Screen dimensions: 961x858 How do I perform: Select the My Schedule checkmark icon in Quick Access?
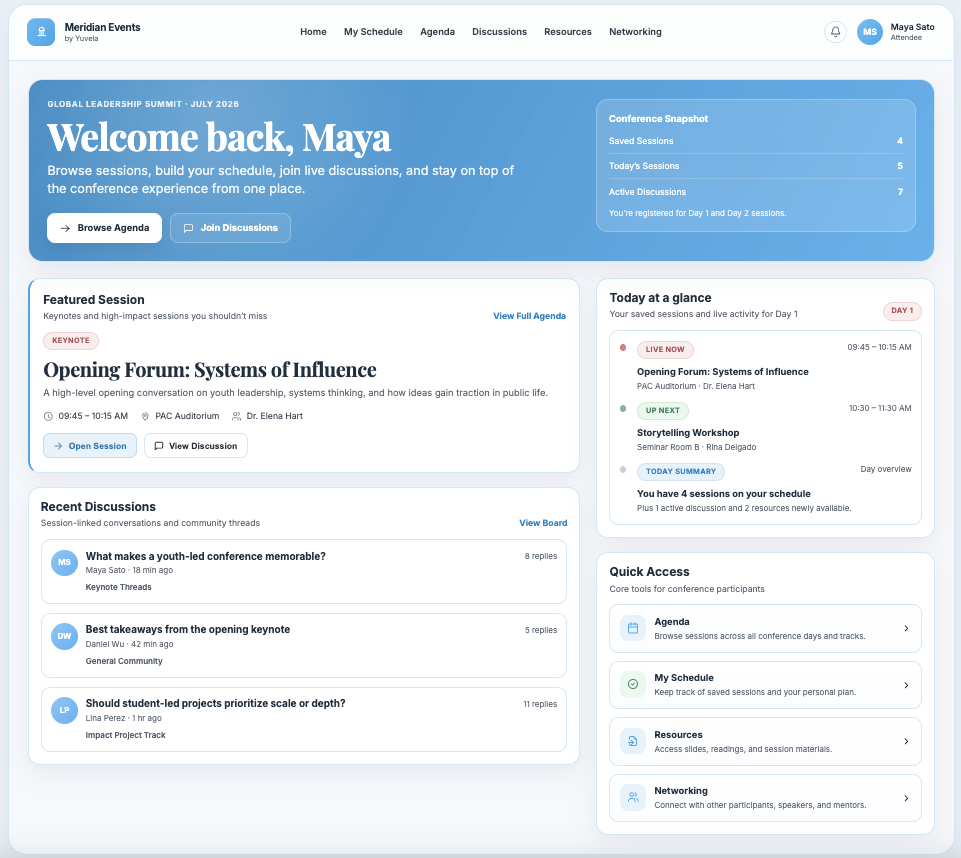[632, 684]
